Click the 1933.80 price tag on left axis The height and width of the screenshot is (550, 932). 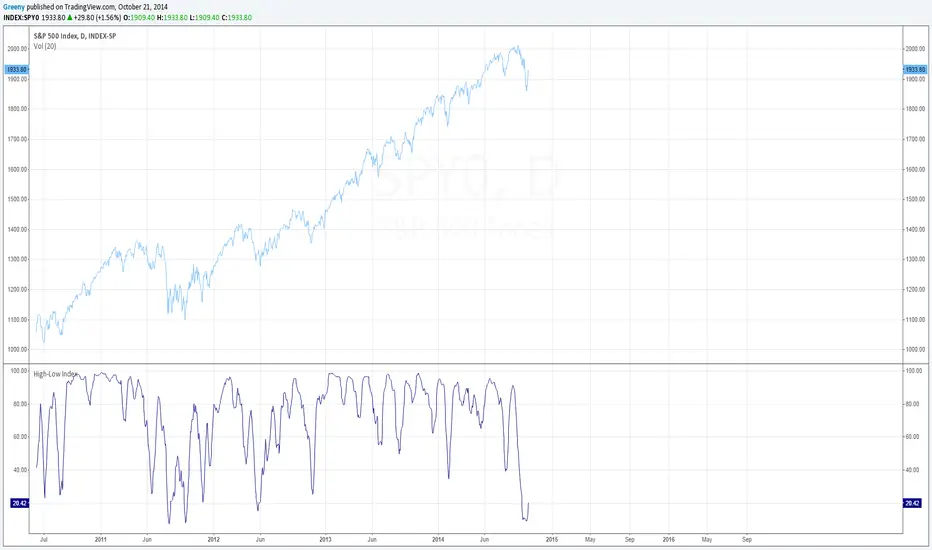point(17,70)
